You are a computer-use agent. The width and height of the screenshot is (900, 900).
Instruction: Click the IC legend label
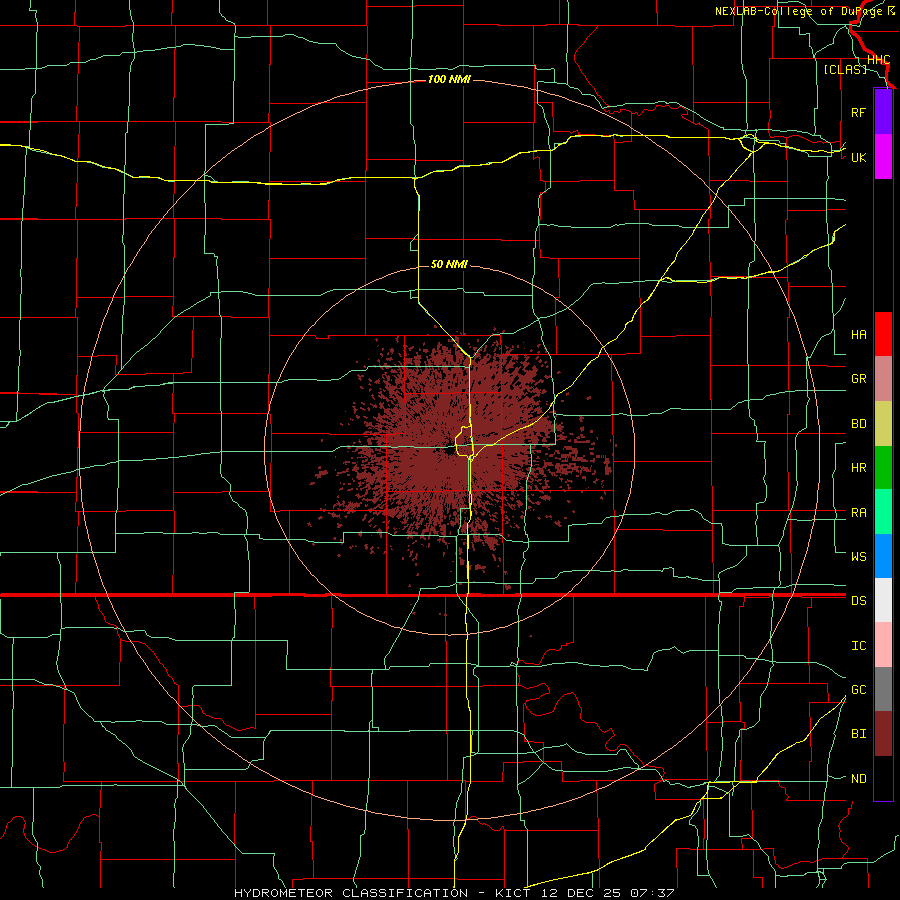(858, 645)
